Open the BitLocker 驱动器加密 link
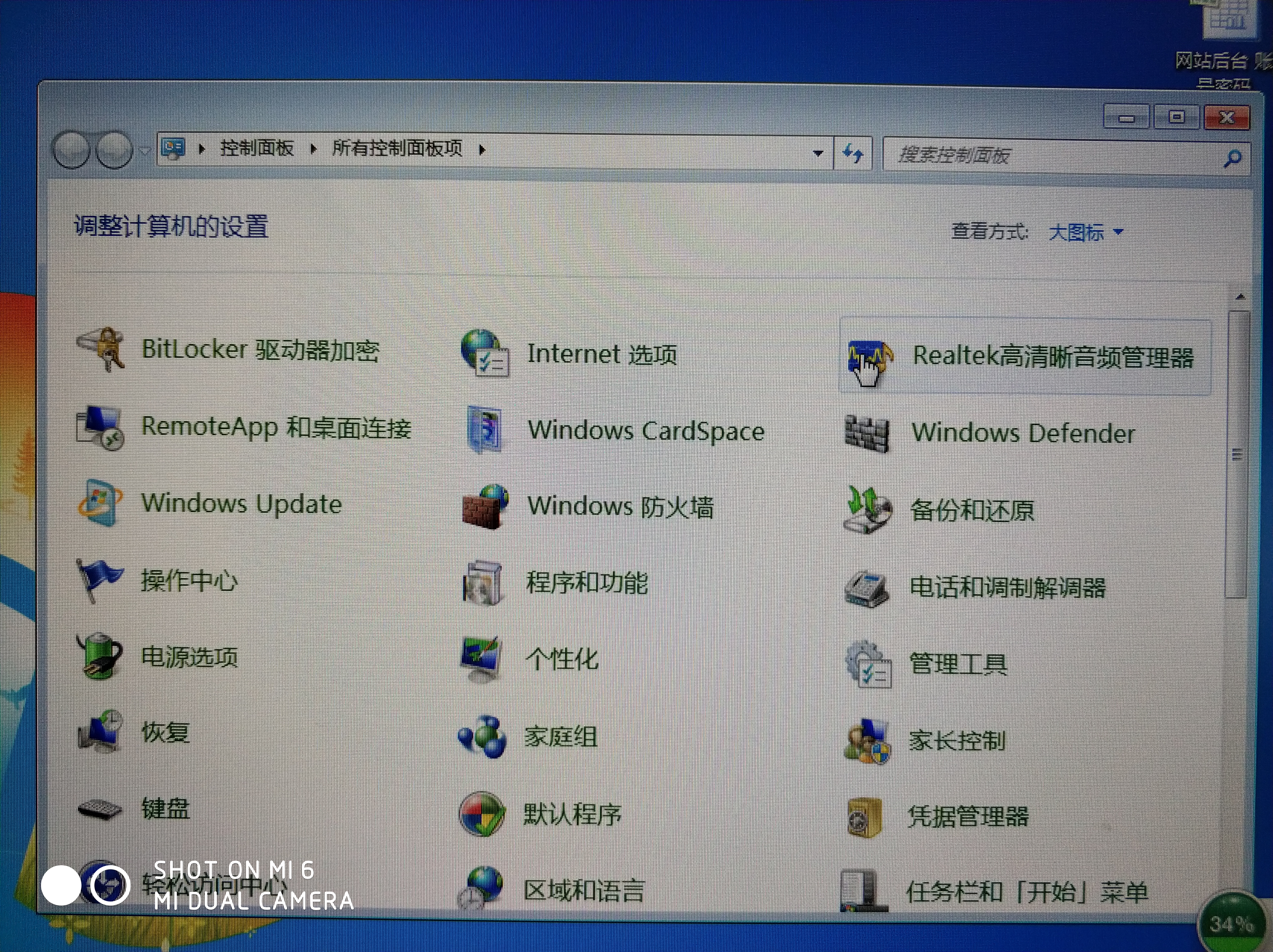 point(261,350)
